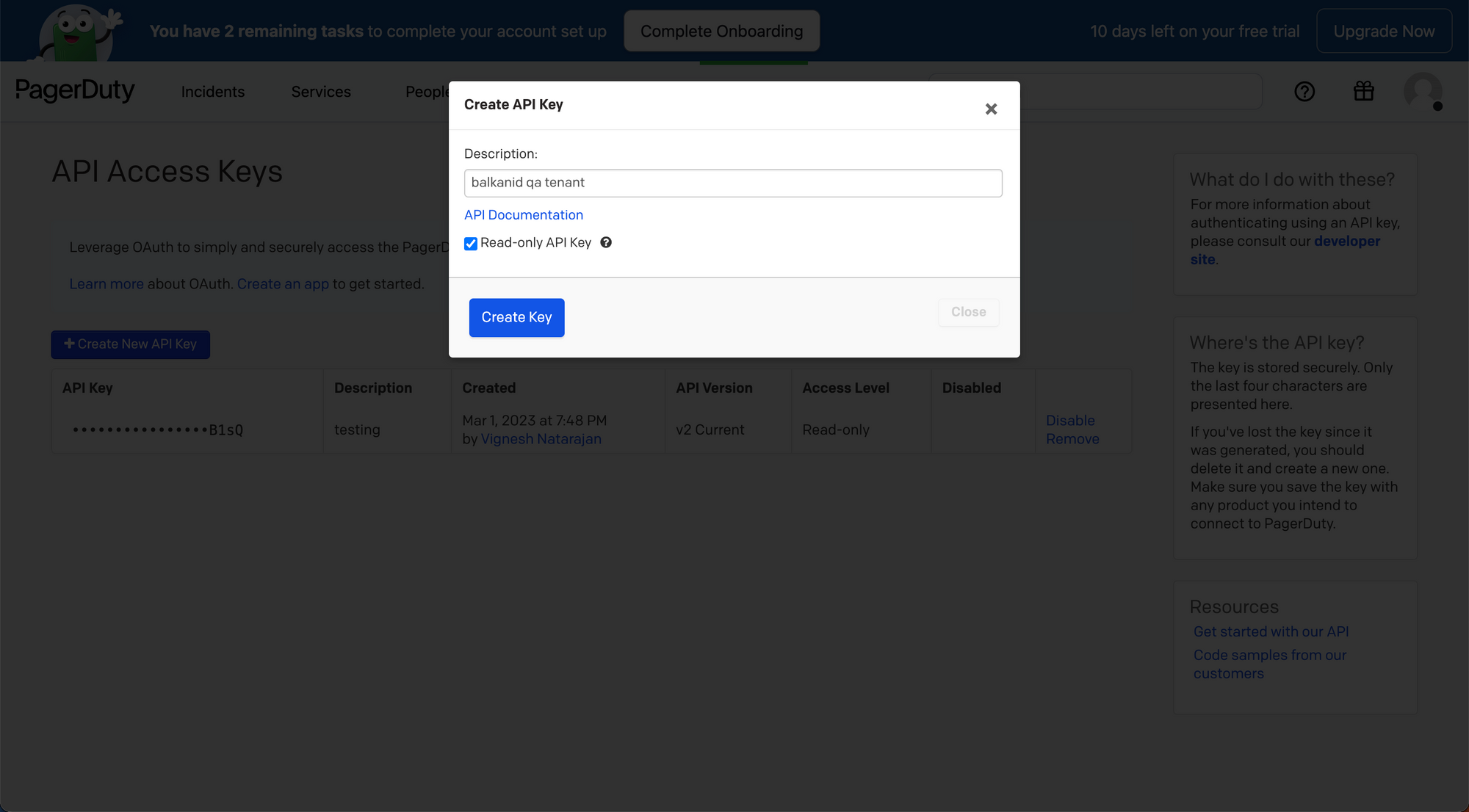Click the Description text field

click(732, 183)
